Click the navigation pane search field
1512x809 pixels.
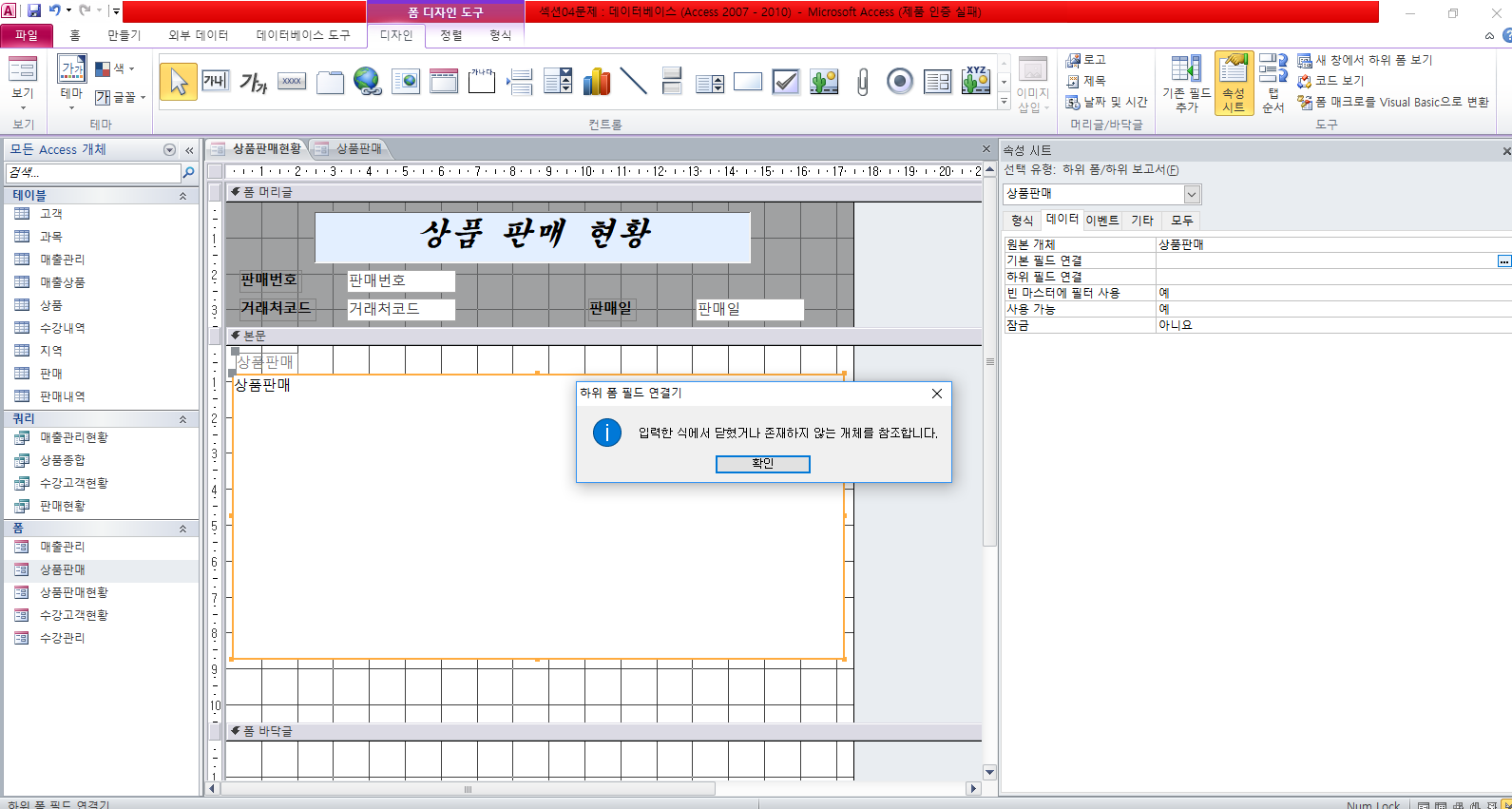point(93,173)
